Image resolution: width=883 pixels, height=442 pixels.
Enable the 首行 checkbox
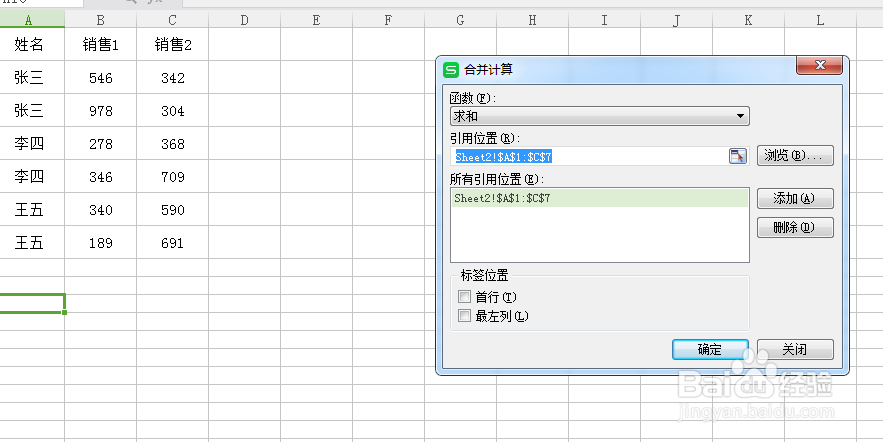point(464,297)
